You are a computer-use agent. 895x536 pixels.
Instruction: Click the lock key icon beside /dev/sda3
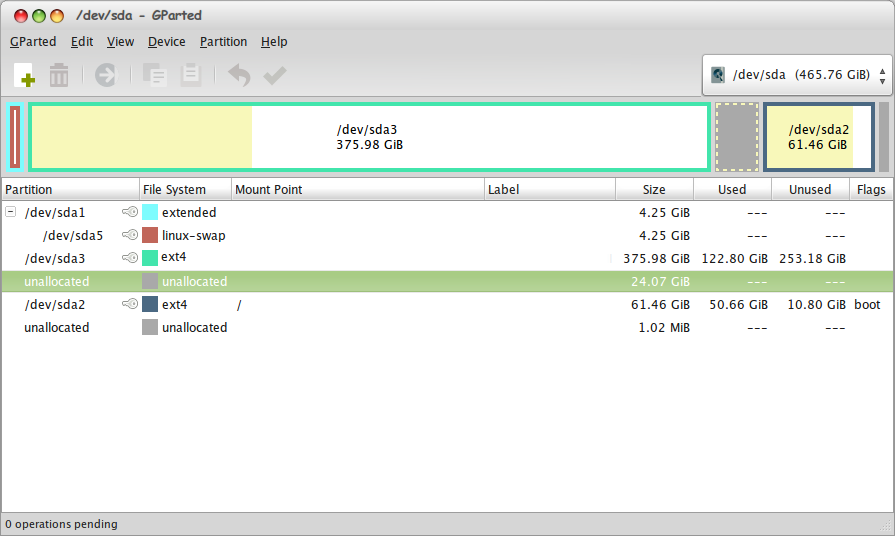coord(129,259)
